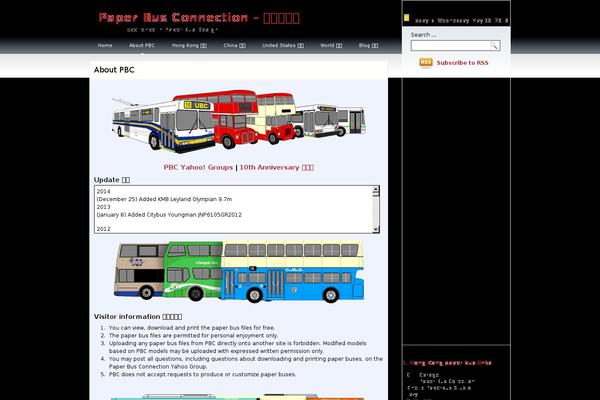Open the 10th Anniversary link
This screenshot has height=400, width=600.
tap(277, 167)
